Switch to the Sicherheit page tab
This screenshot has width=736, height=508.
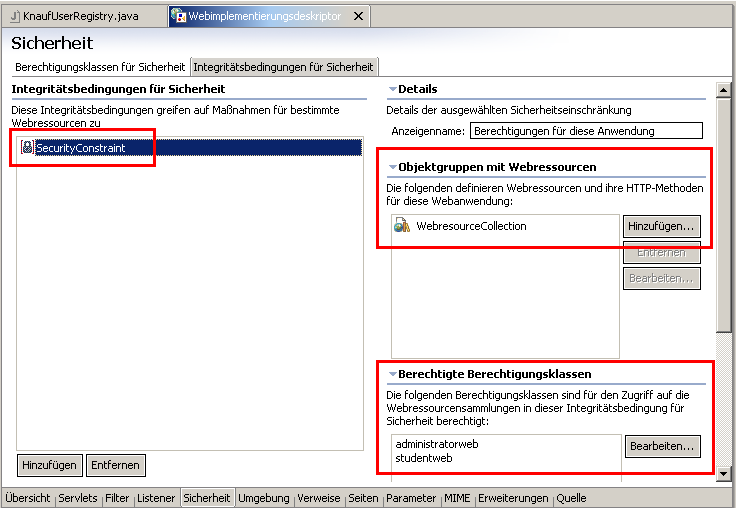coord(207,498)
